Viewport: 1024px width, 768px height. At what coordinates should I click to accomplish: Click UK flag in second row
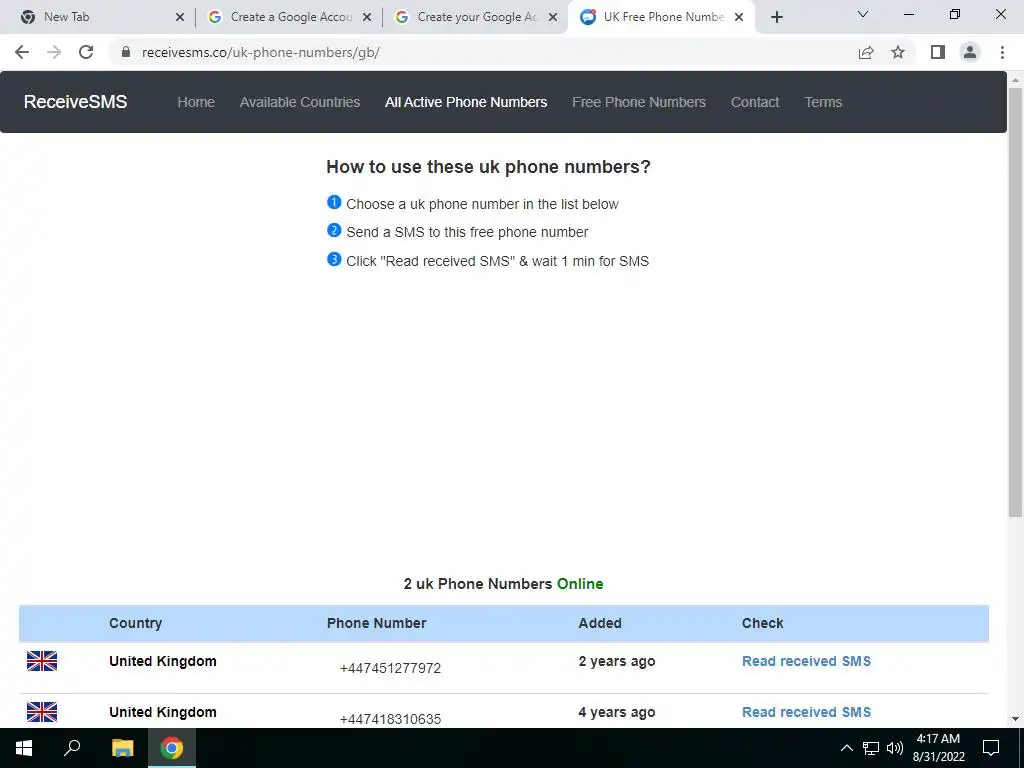click(42, 712)
